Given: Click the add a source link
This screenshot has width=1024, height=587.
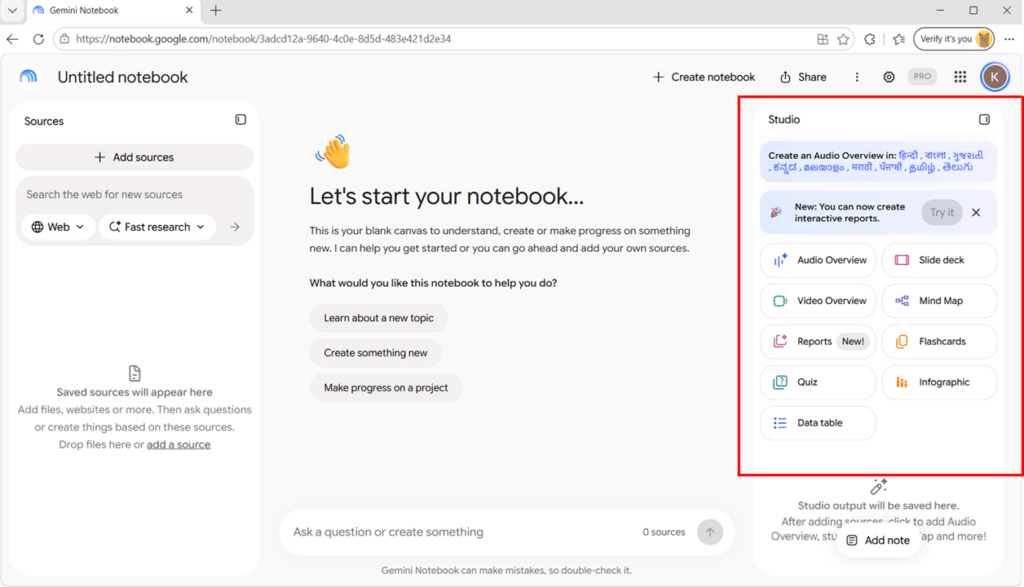Looking at the screenshot, I should click(x=178, y=445).
